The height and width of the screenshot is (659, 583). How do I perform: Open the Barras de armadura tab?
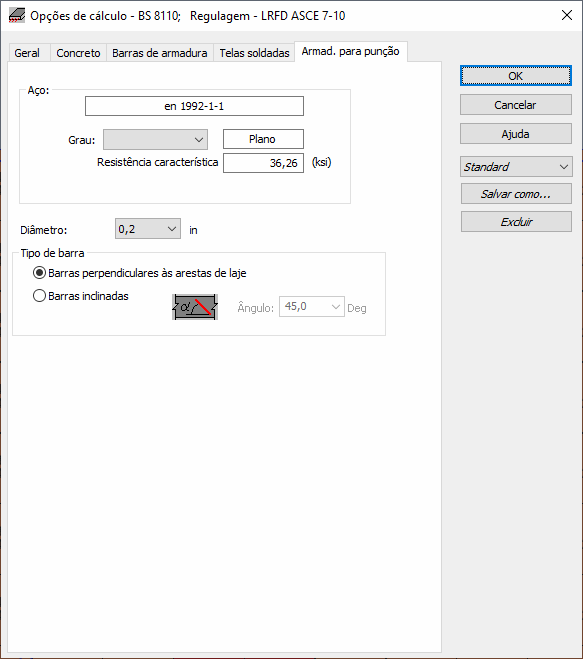pyautogui.click(x=160, y=53)
